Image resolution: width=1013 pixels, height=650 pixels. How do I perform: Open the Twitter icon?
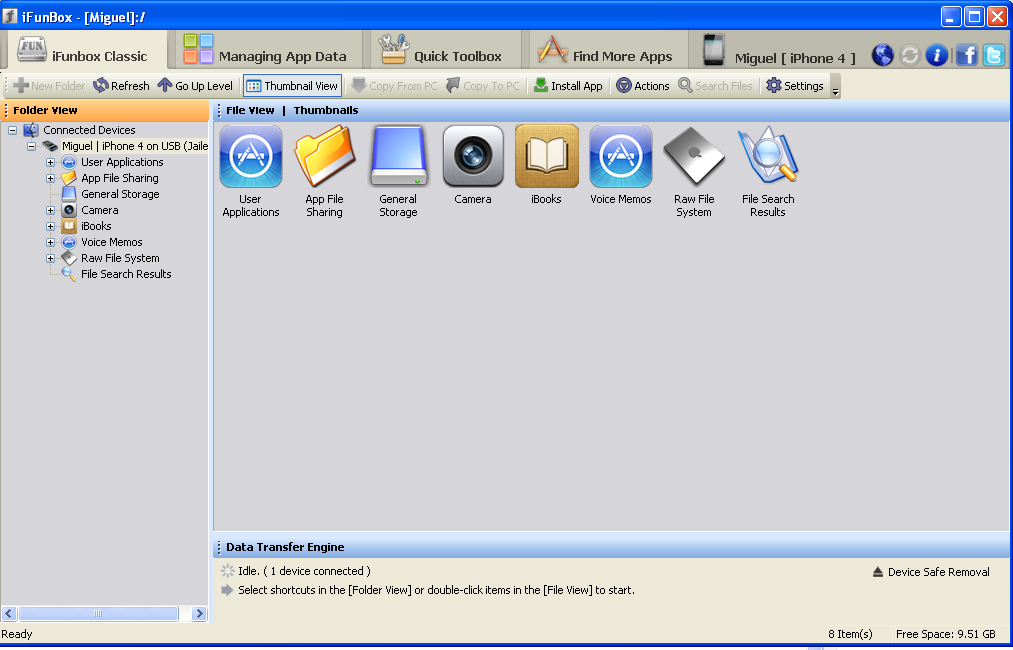point(994,55)
